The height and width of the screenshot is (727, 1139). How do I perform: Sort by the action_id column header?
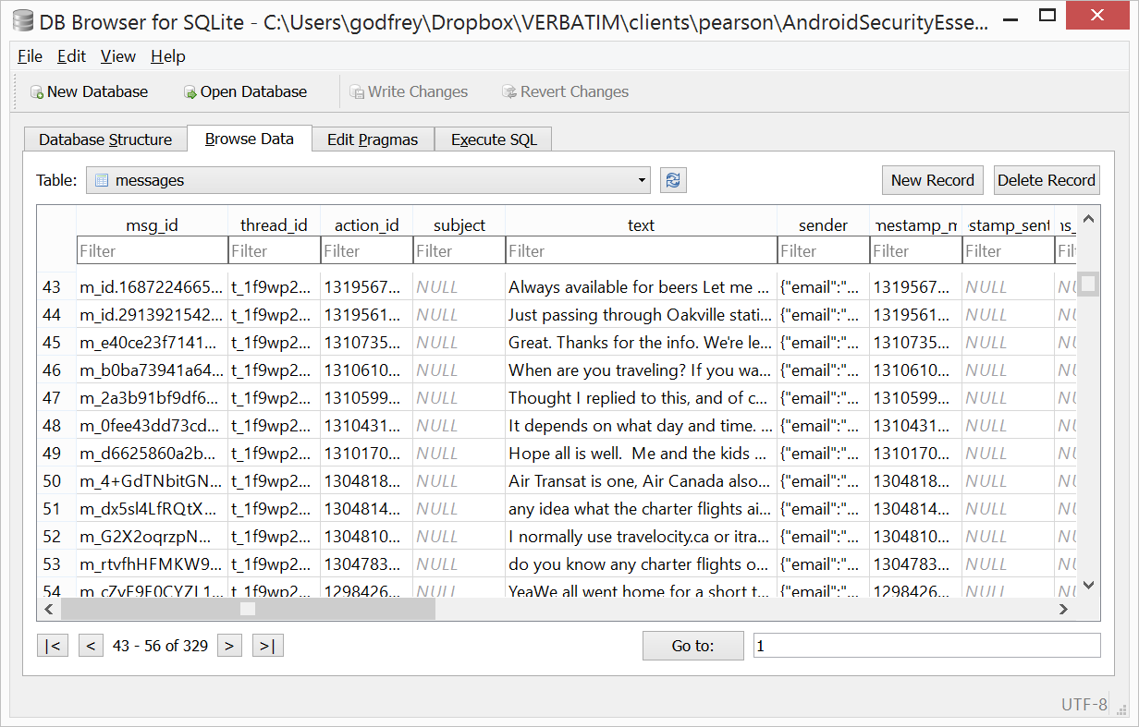tap(367, 225)
